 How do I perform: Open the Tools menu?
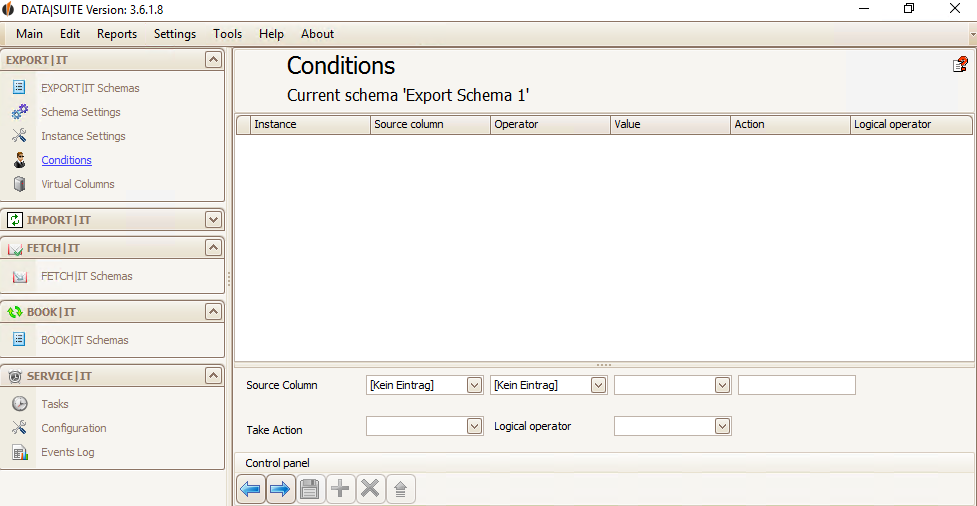coord(227,34)
